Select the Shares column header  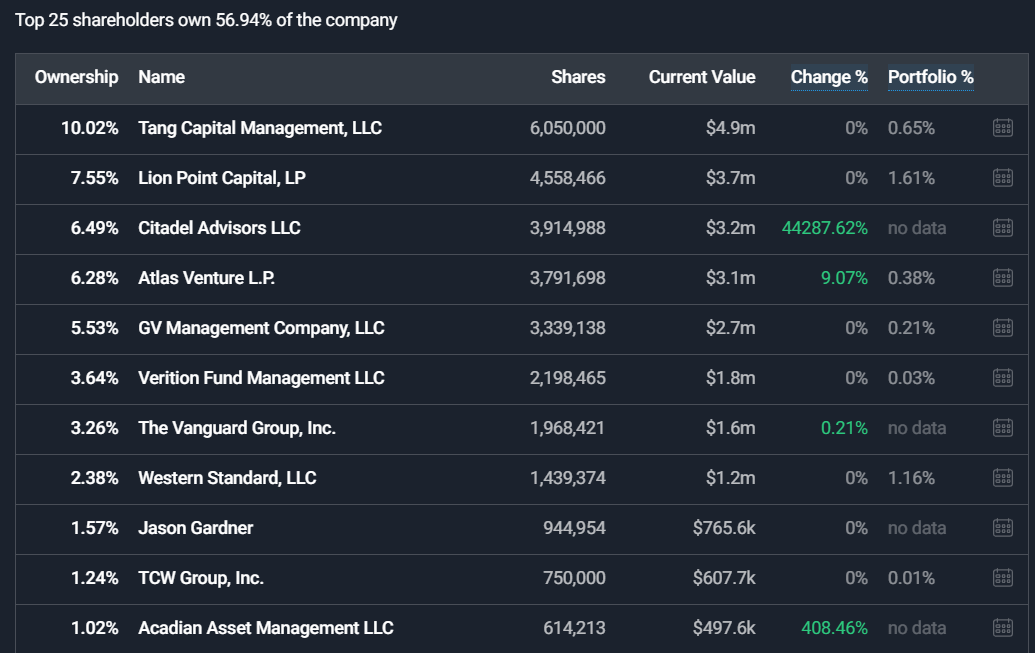coord(578,77)
